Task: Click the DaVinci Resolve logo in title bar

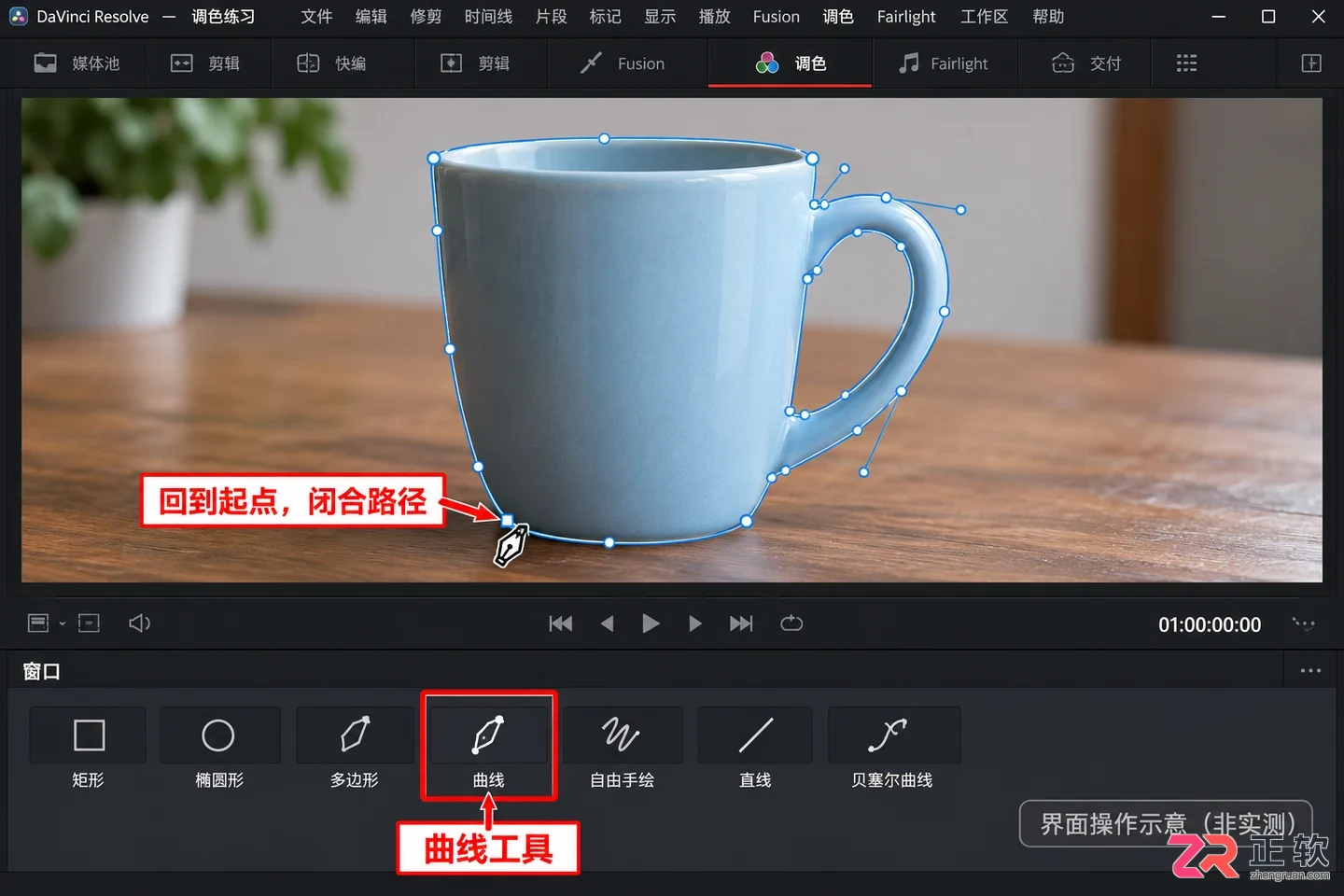Action: 19,17
